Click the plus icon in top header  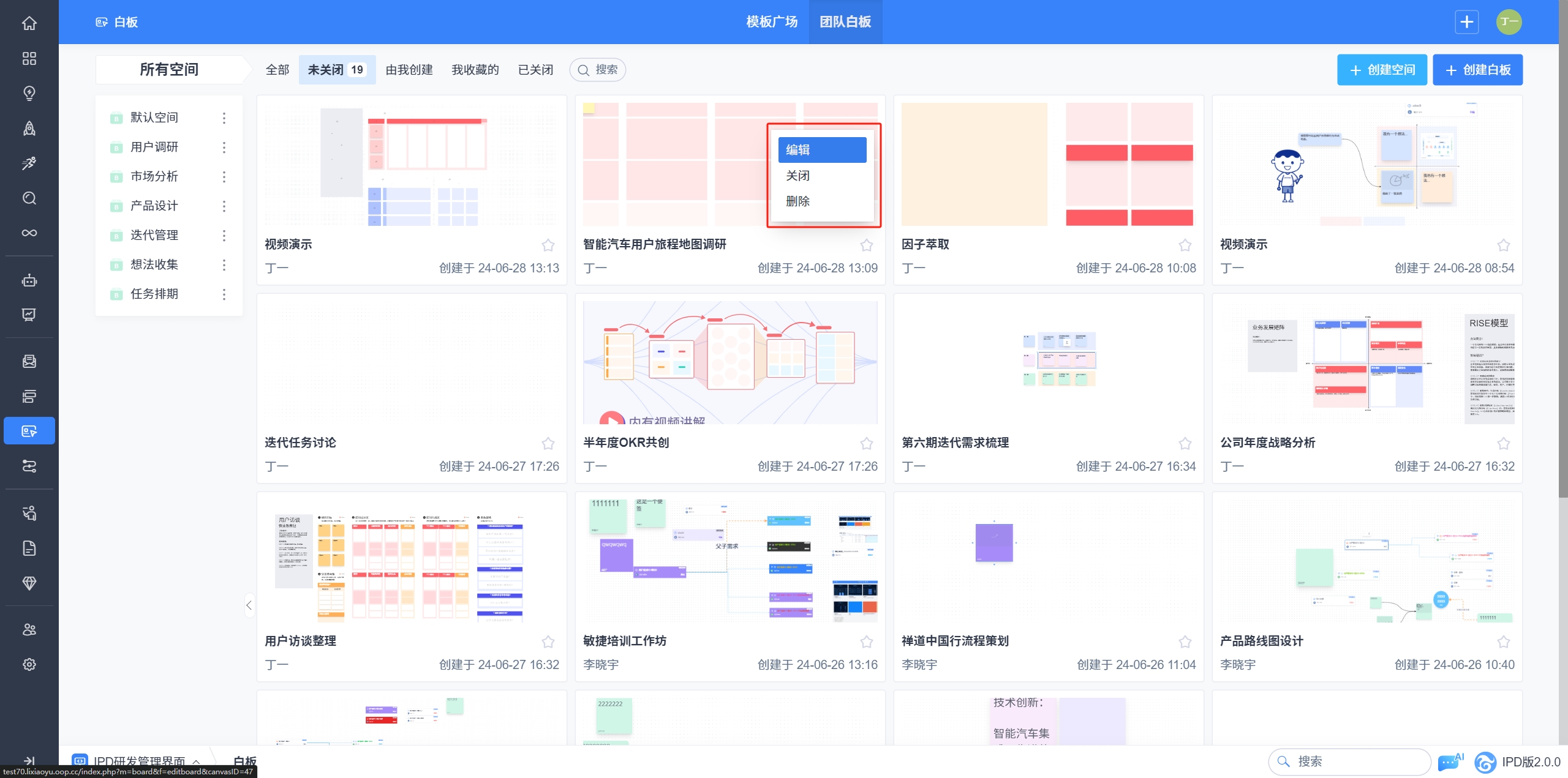(1466, 22)
